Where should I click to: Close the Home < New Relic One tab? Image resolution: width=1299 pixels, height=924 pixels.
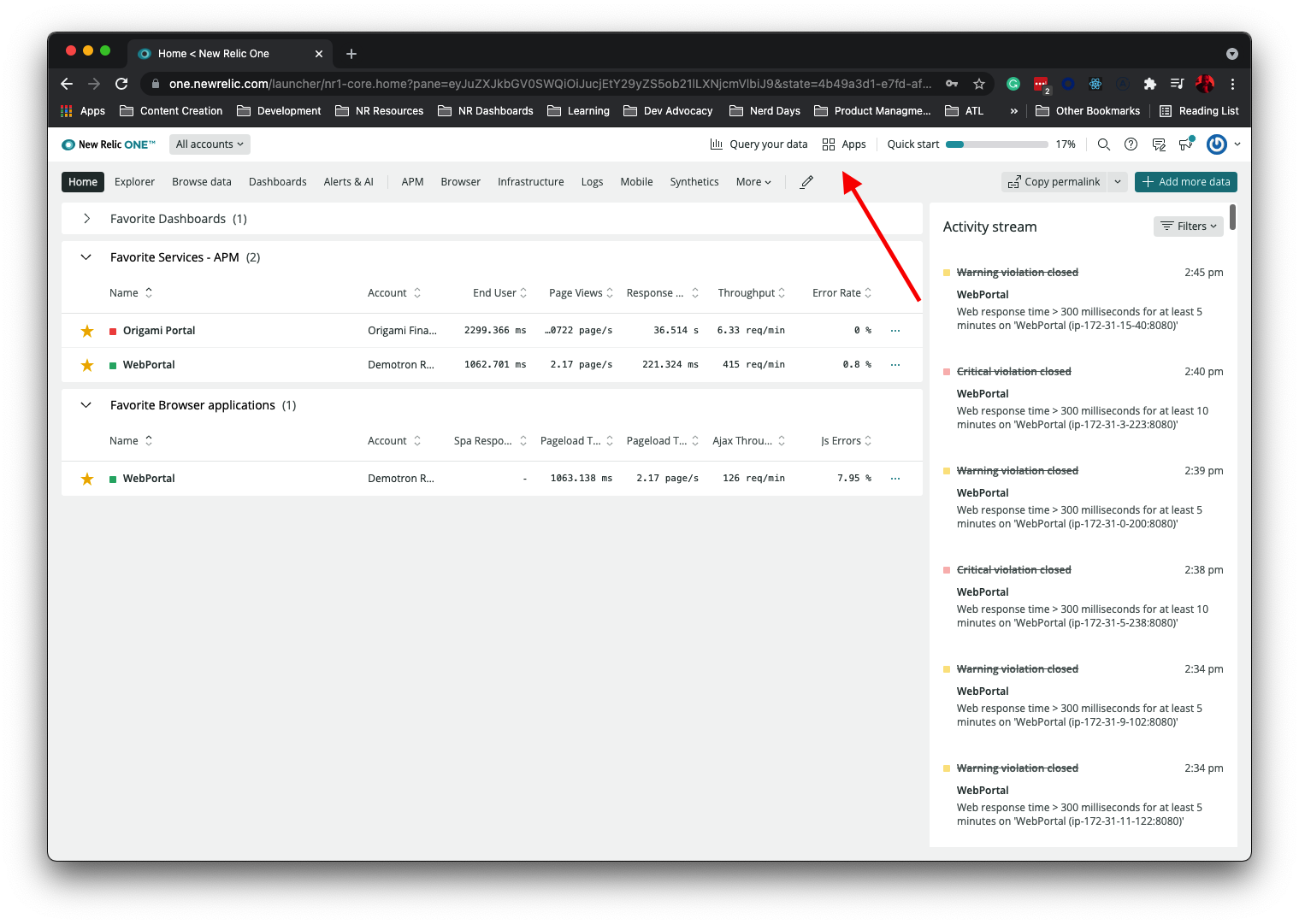click(319, 54)
